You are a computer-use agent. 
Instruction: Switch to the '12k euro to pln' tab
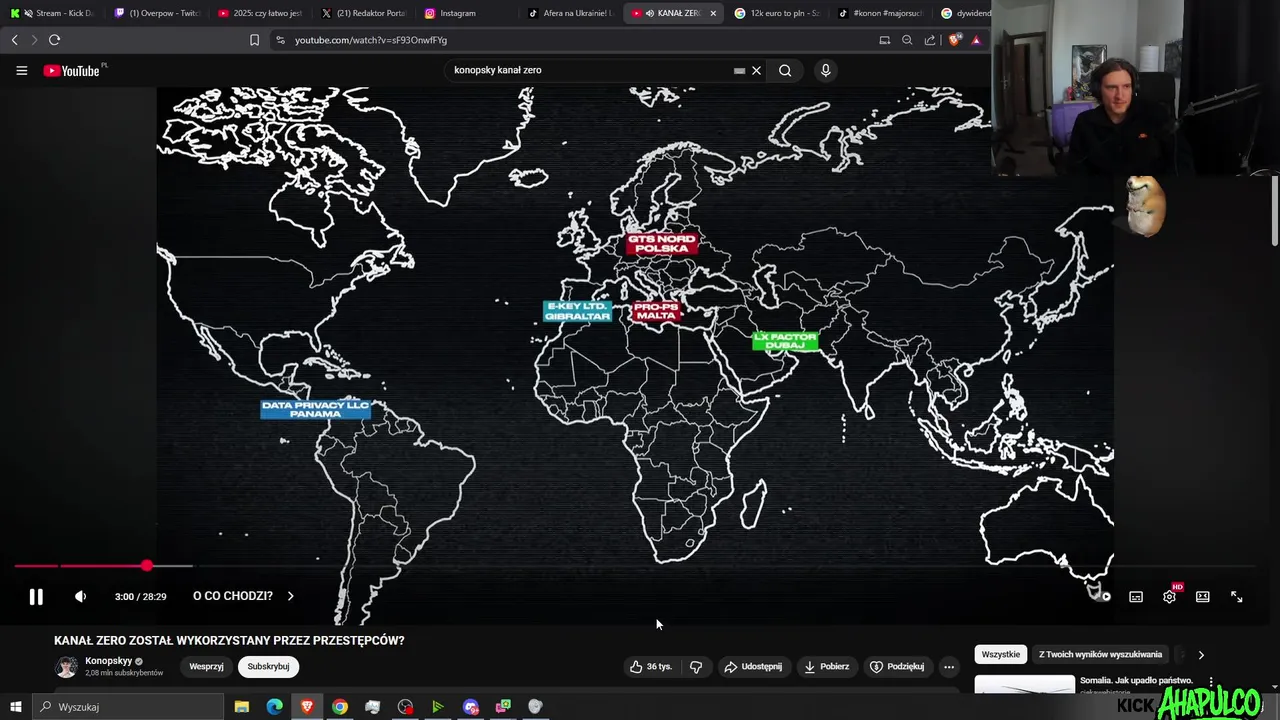click(x=777, y=13)
